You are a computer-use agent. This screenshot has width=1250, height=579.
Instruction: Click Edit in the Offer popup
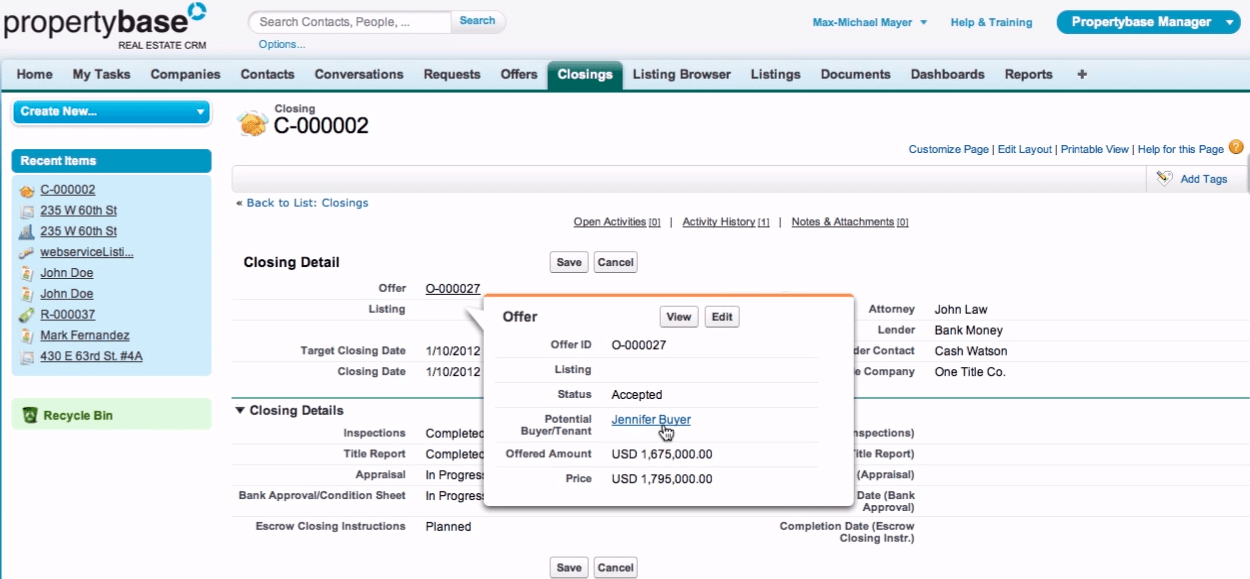pyautogui.click(x=722, y=316)
